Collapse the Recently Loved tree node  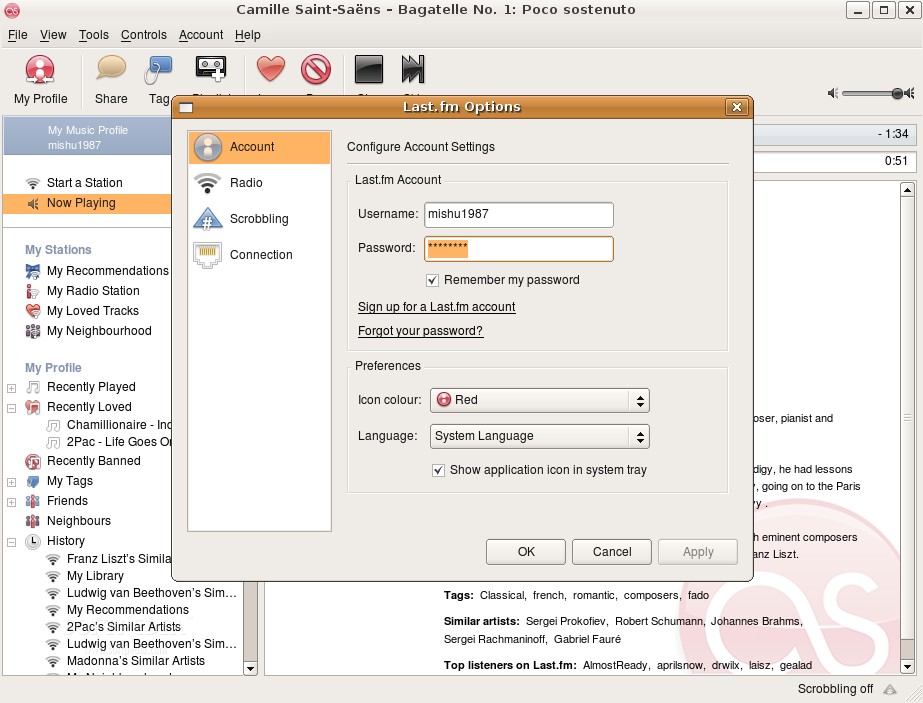click(x=11, y=407)
